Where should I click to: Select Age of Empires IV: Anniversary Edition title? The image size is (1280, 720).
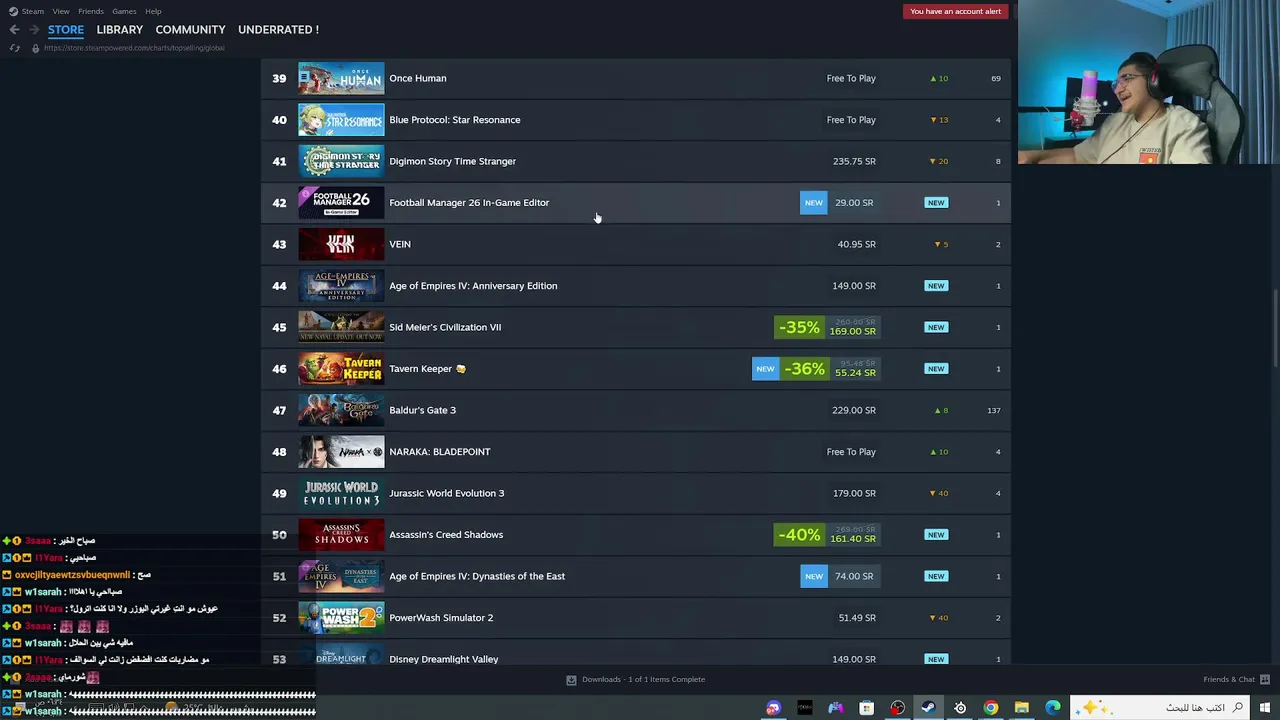473,286
